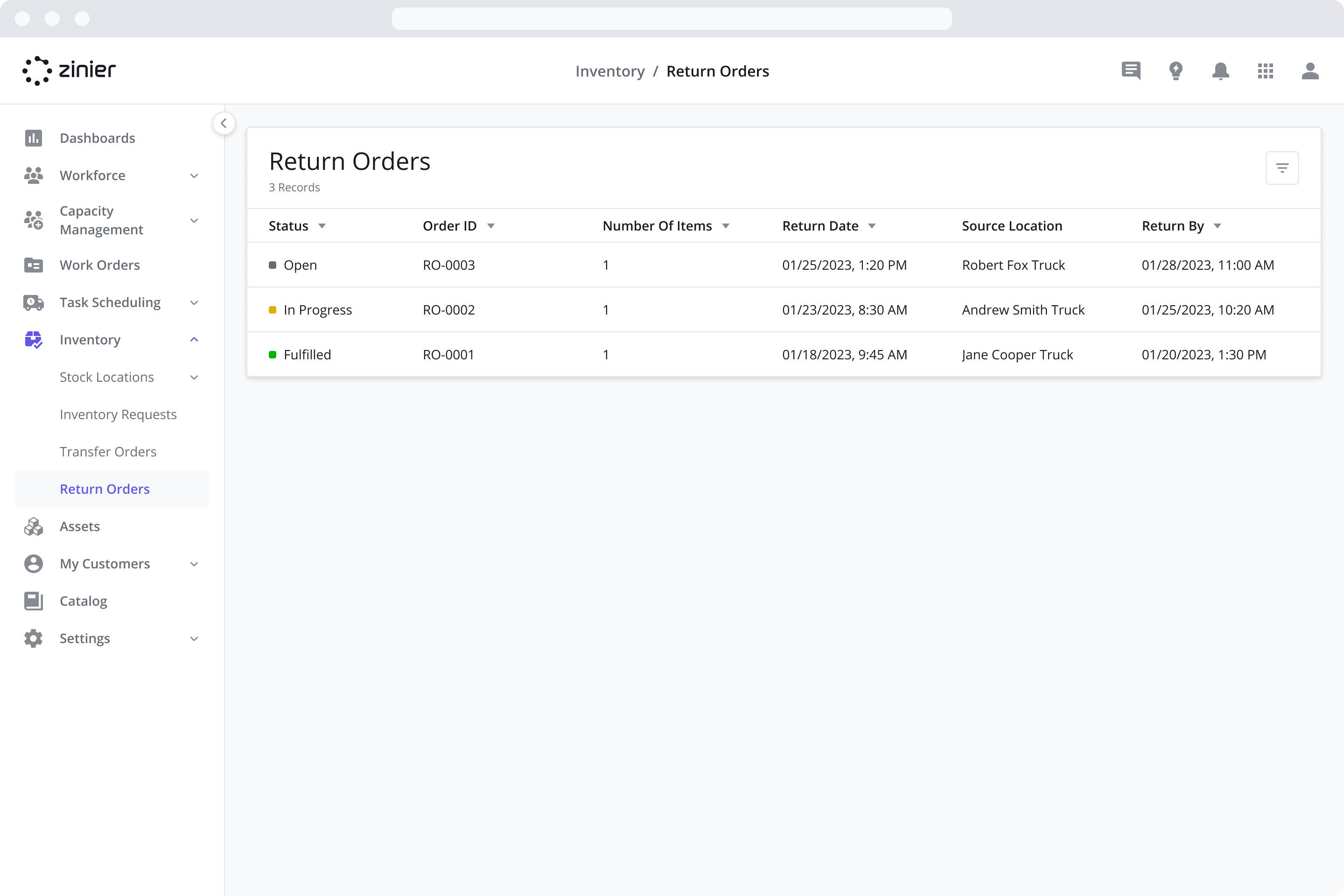Click the Work Orders icon
Screen dimensions: 1344x896
34,265
